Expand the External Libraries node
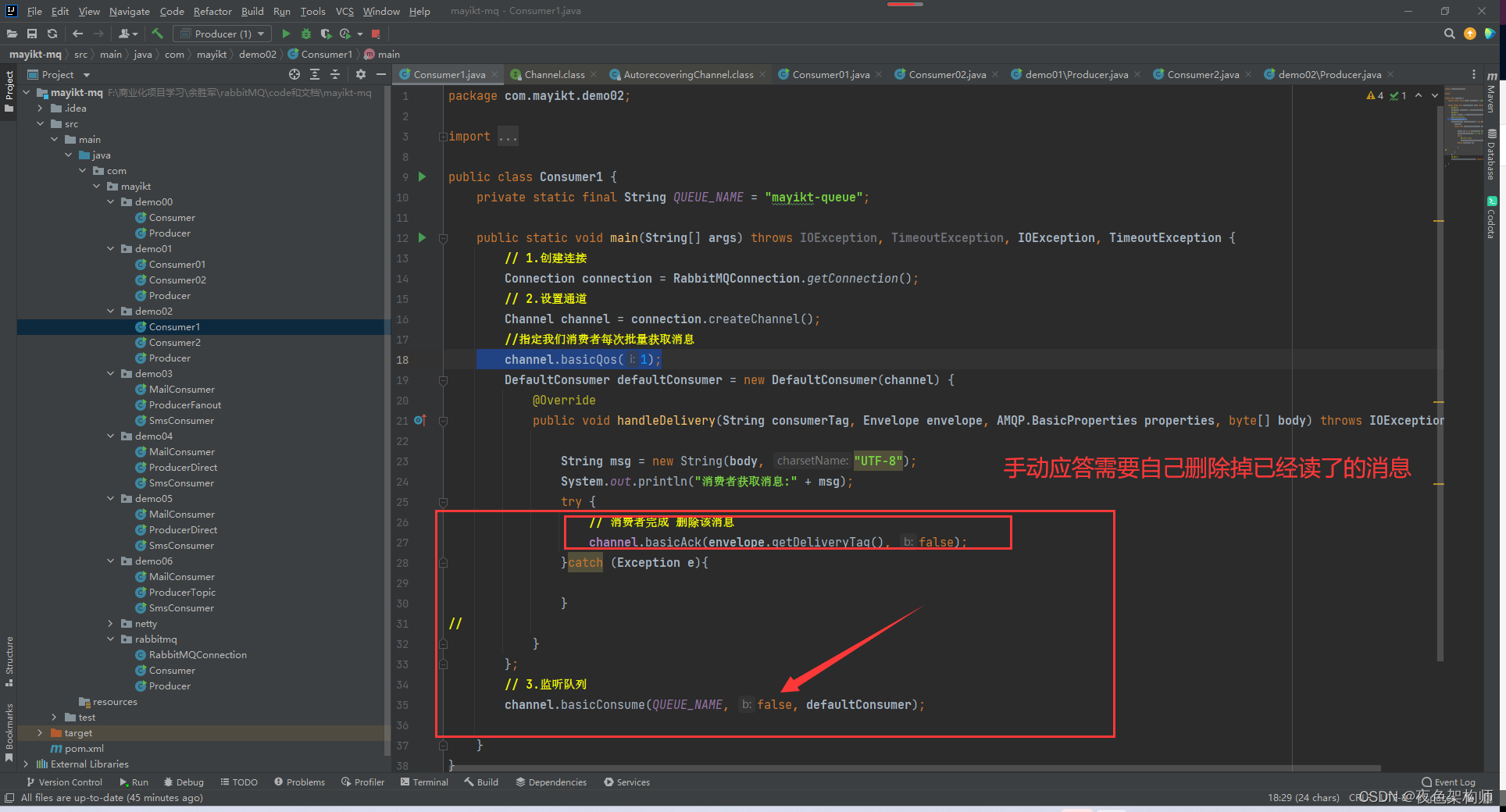The width and height of the screenshot is (1506, 812). tap(27, 764)
